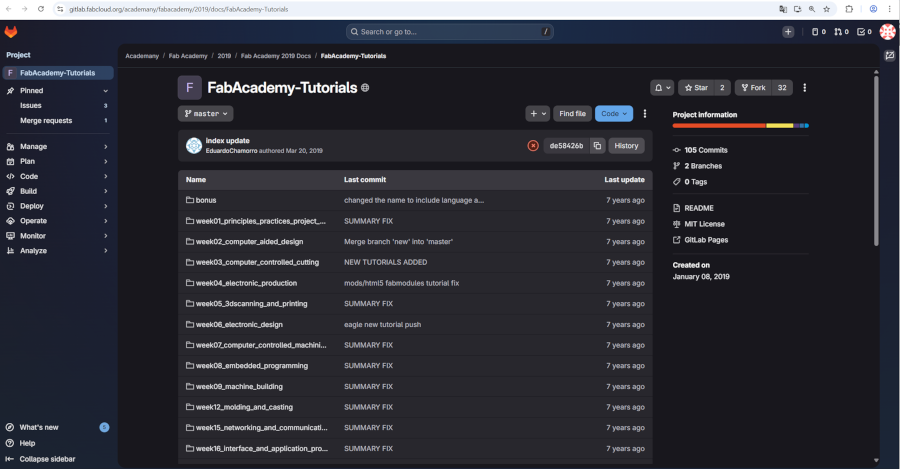This screenshot has height=469, width=900.
Task: Open the create new plus icon in top bar
Action: [x=788, y=32]
